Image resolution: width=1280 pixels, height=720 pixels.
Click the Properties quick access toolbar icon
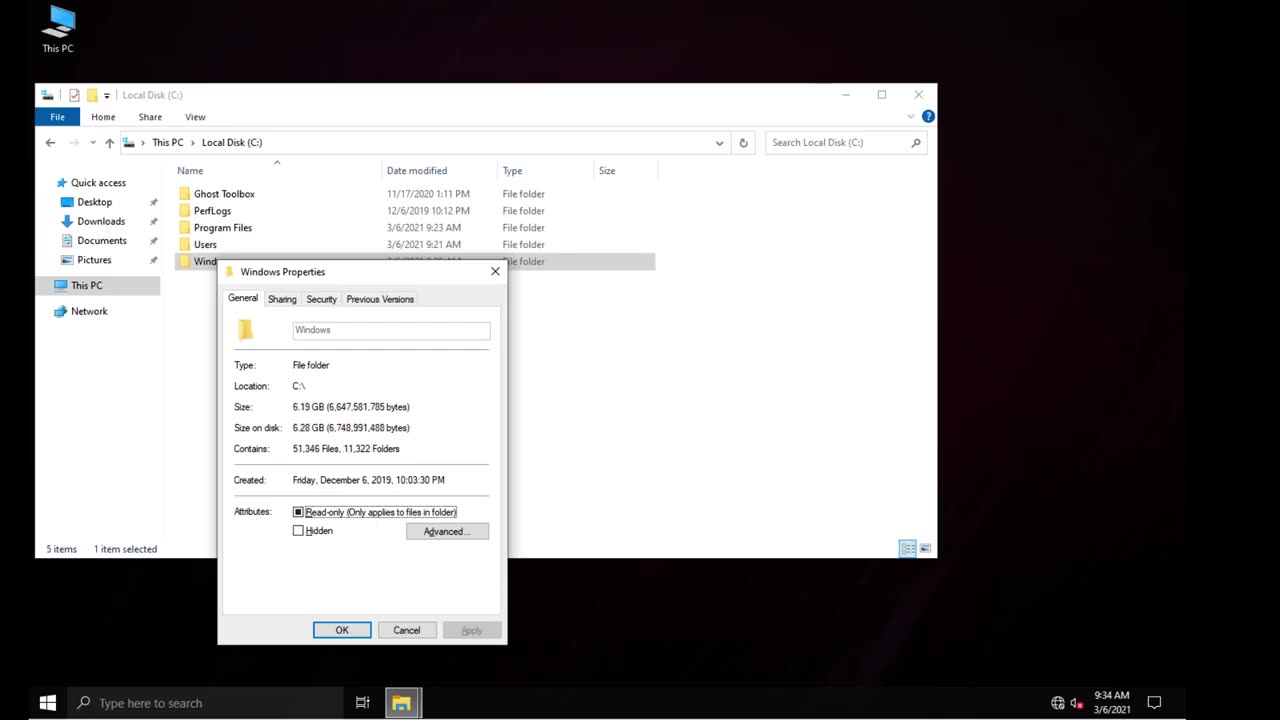[x=74, y=95]
